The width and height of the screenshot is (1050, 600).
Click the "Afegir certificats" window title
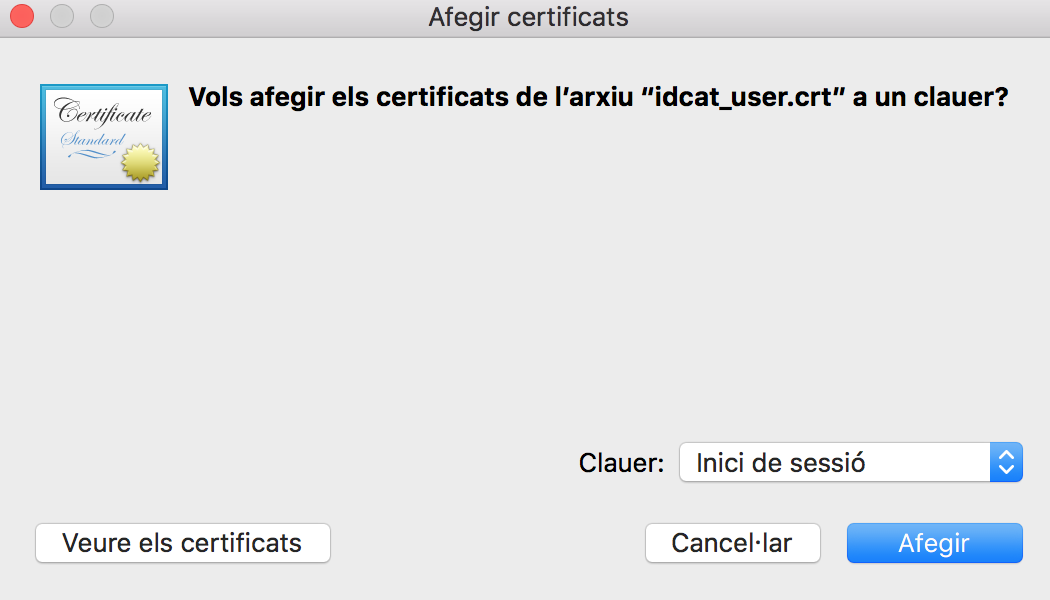click(528, 17)
